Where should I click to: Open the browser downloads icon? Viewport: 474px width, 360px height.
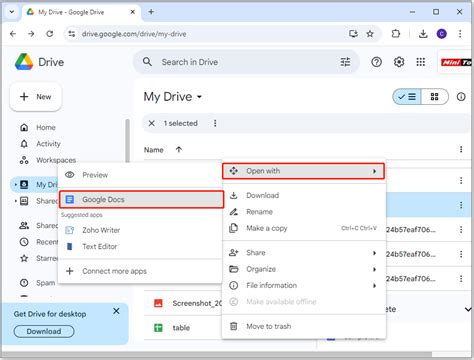click(423, 34)
